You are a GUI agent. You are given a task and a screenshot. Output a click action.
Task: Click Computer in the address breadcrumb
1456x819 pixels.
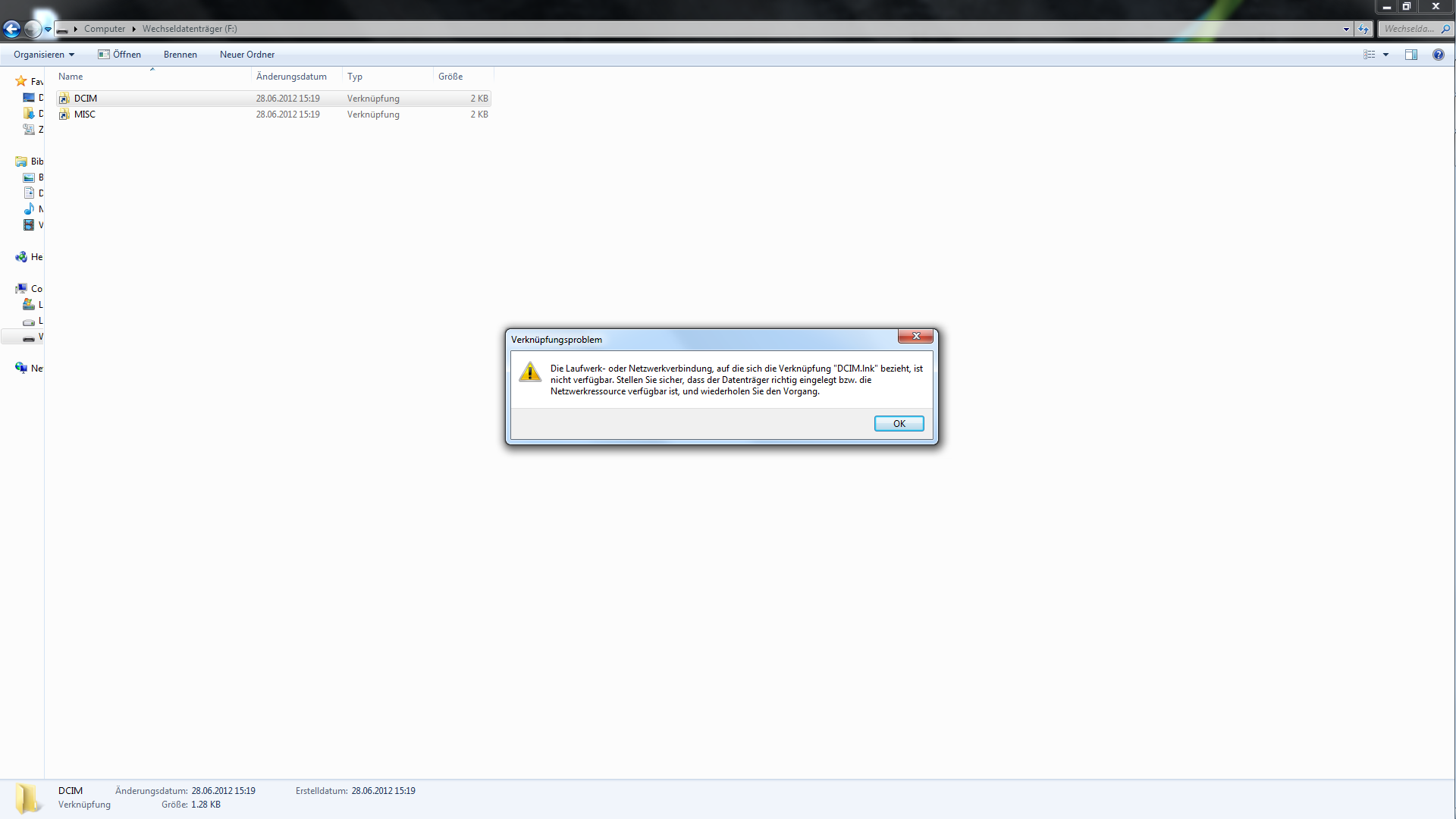tap(105, 29)
